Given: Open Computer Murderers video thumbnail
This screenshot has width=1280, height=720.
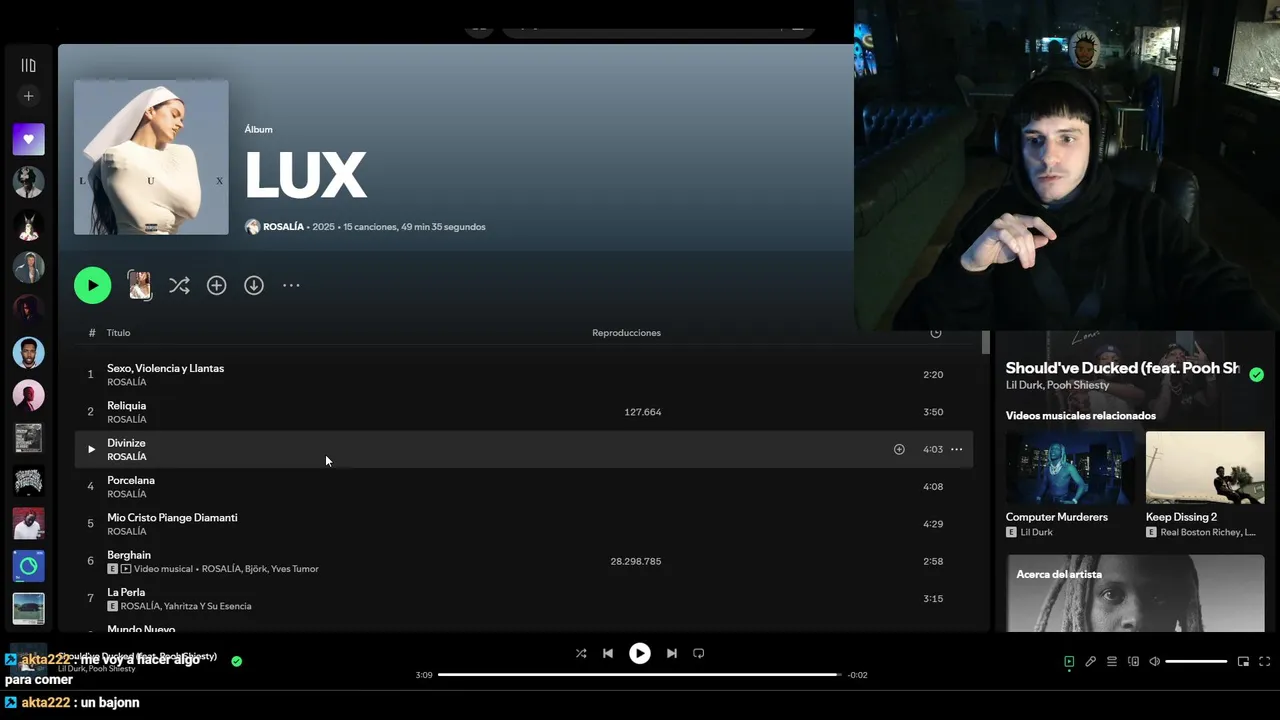Looking at the screenshot, I should pyautogui.click(x=1070, y=467).
